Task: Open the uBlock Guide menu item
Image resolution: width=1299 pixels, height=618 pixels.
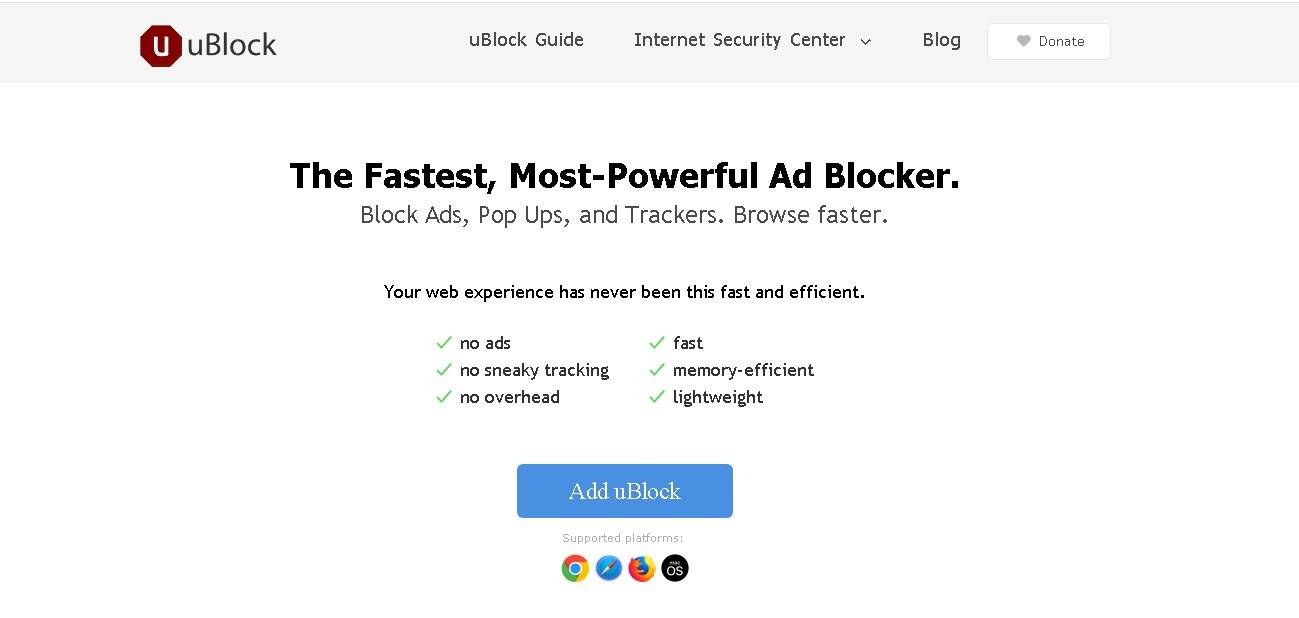Action: (x=526, y=40)
